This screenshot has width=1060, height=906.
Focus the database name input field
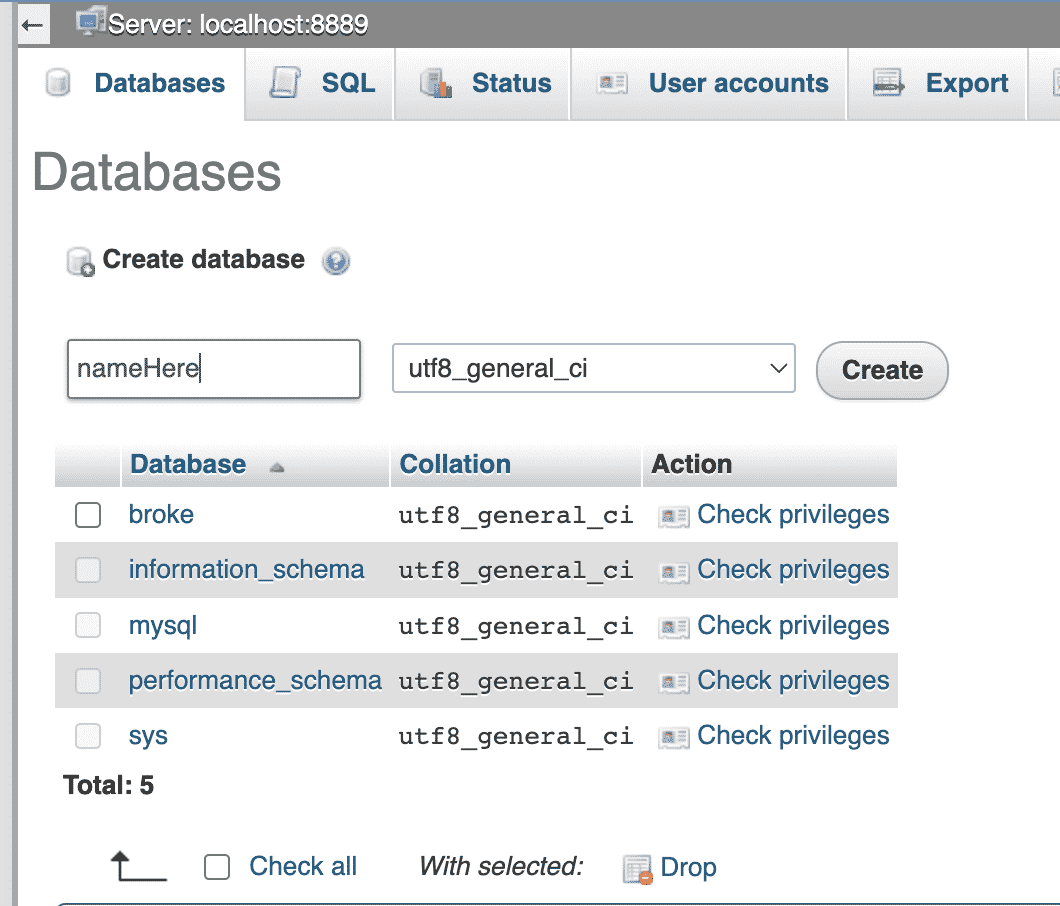pos(213,369)
